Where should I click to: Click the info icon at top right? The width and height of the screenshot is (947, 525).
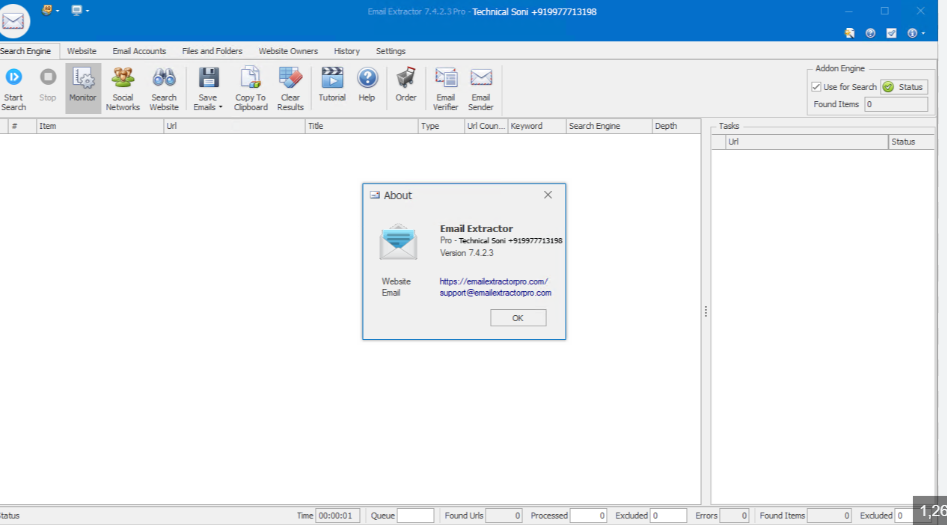912,33
